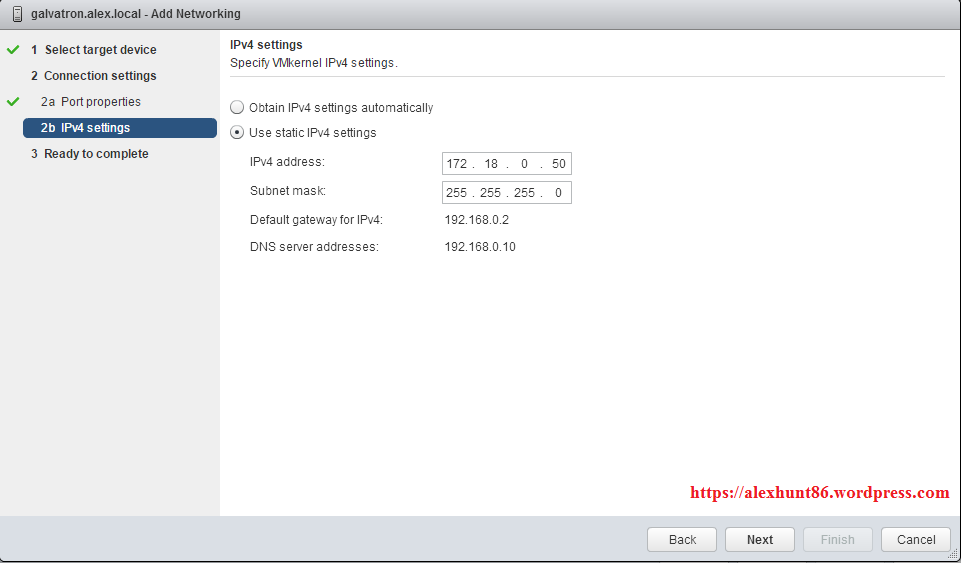Click the 'IPv4 settings' heading
961x563 pixels.
click(266, 45)
